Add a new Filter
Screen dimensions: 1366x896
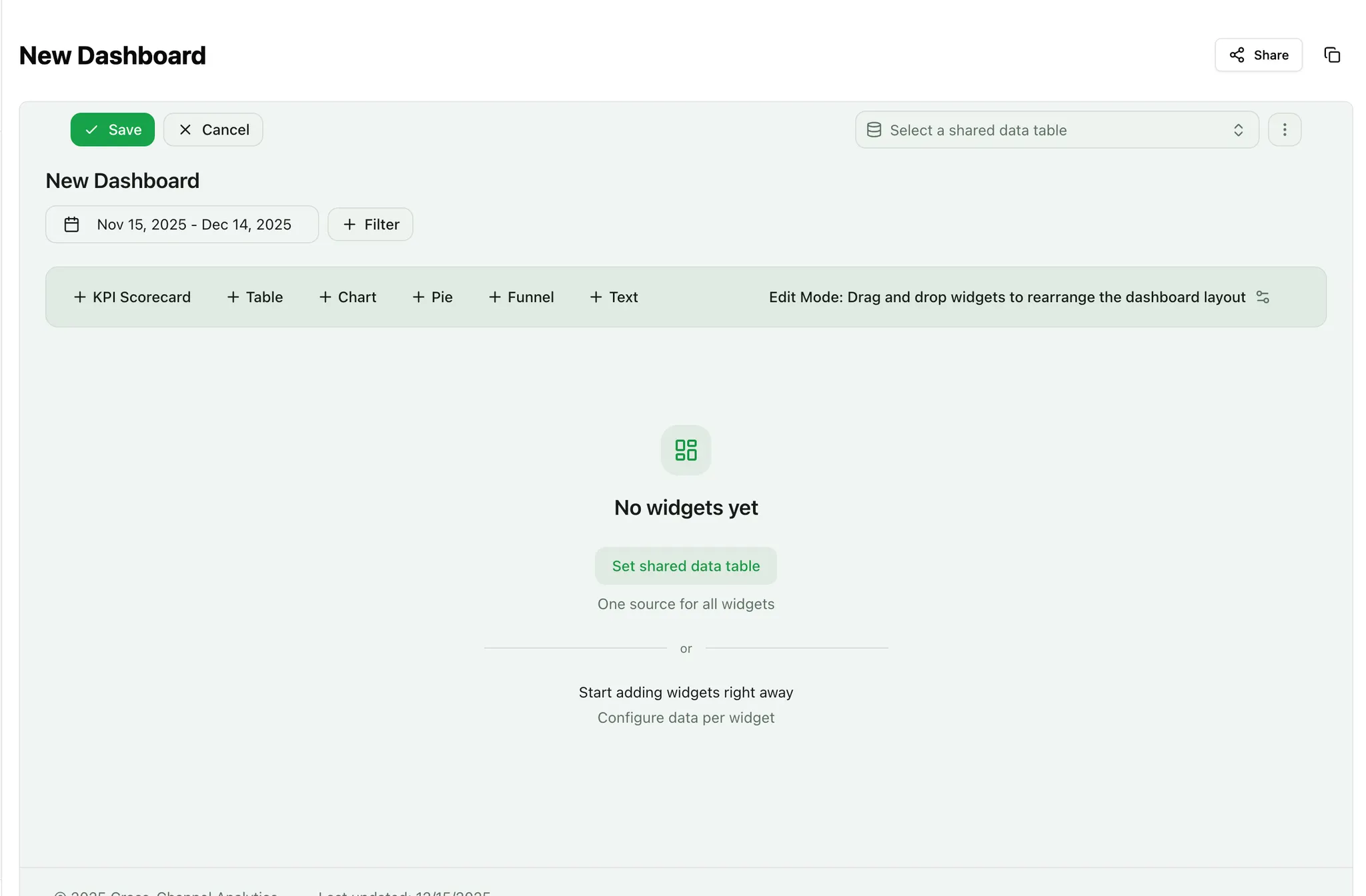[370, 225]
